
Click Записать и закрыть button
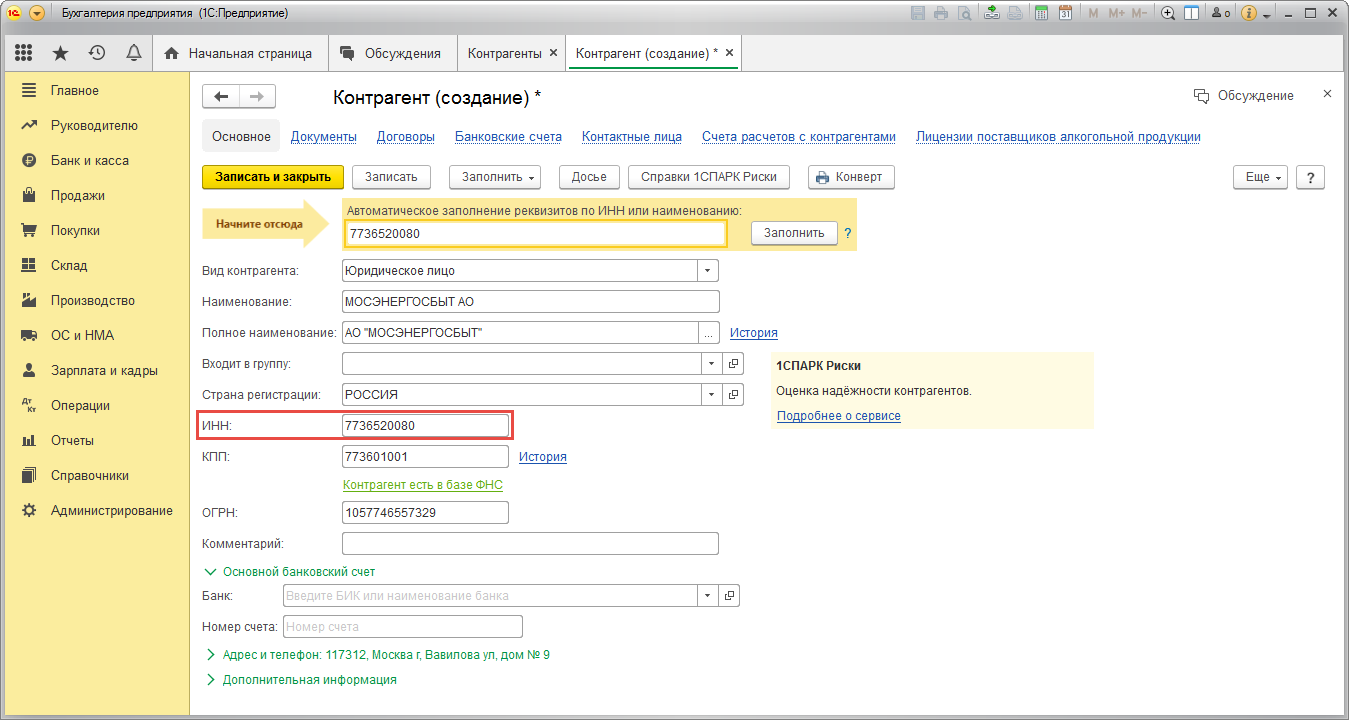[273, 177]
